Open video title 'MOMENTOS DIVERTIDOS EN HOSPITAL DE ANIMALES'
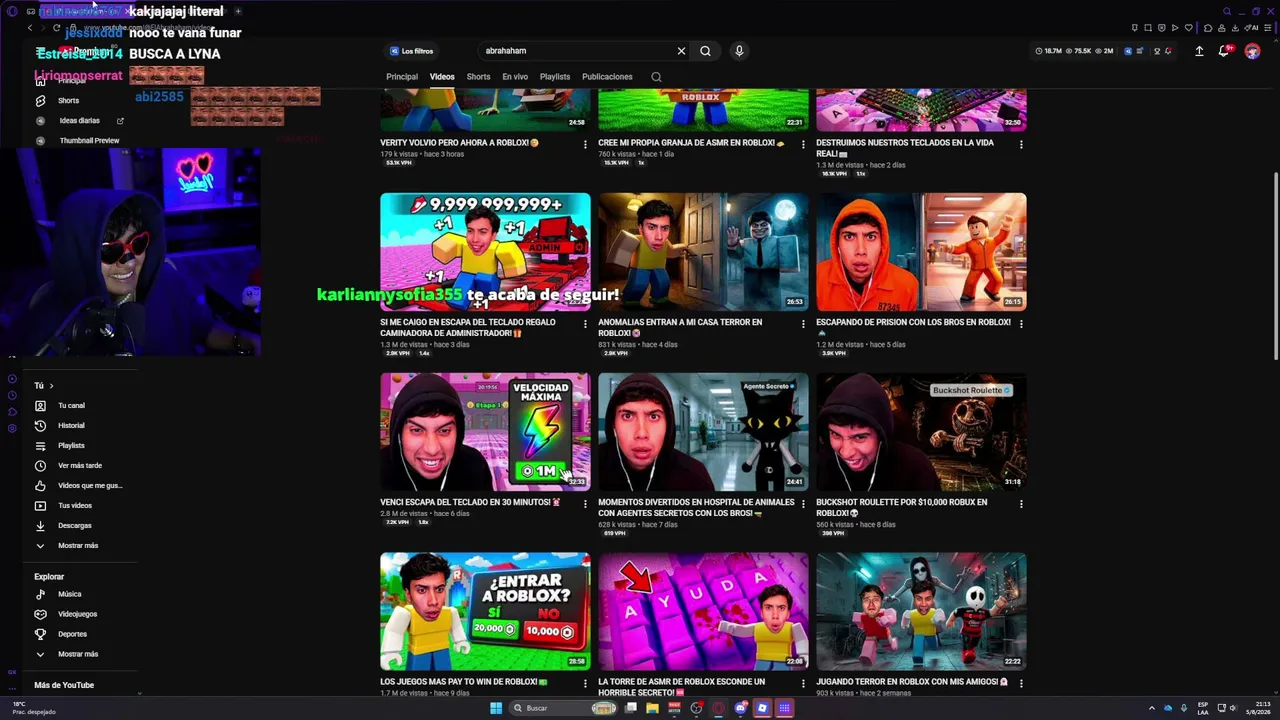 point(694,508)
